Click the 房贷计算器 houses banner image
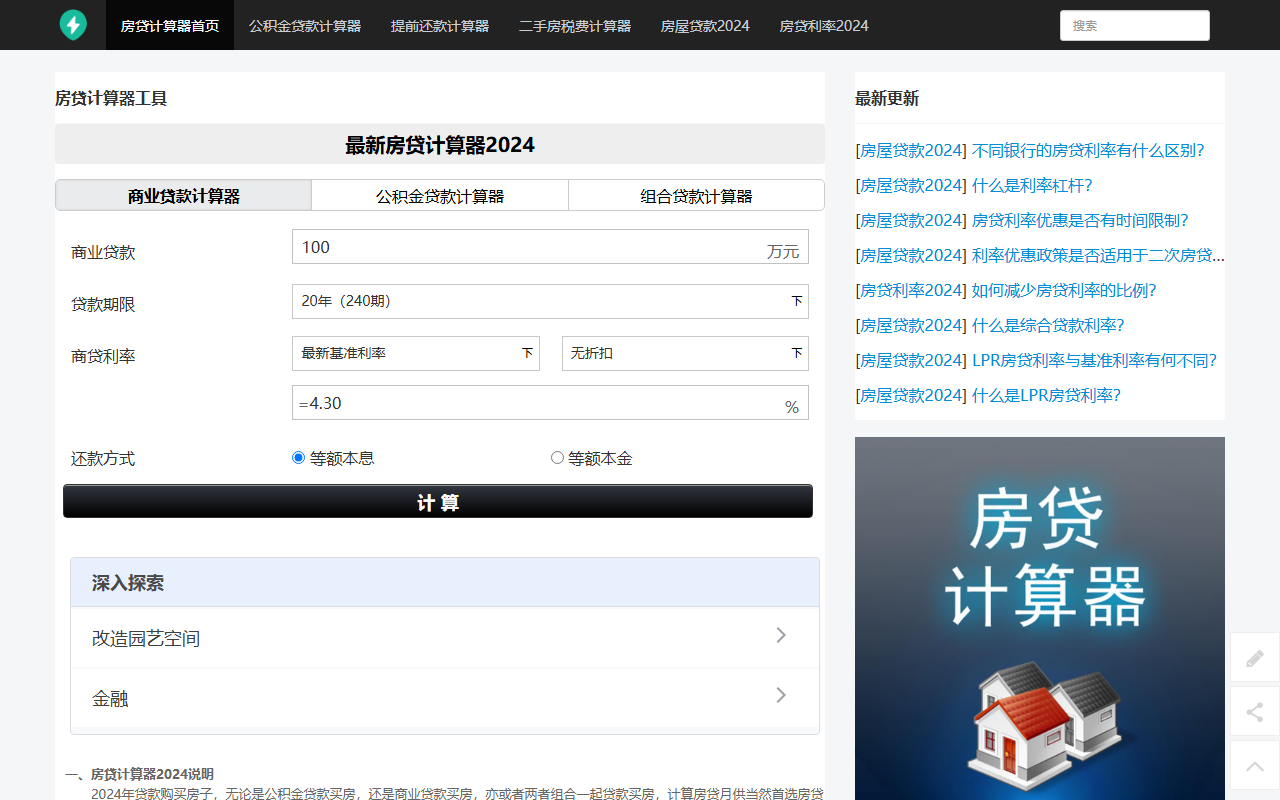This screenshot has height=800, width=1280. click(x=1040, y=618)
